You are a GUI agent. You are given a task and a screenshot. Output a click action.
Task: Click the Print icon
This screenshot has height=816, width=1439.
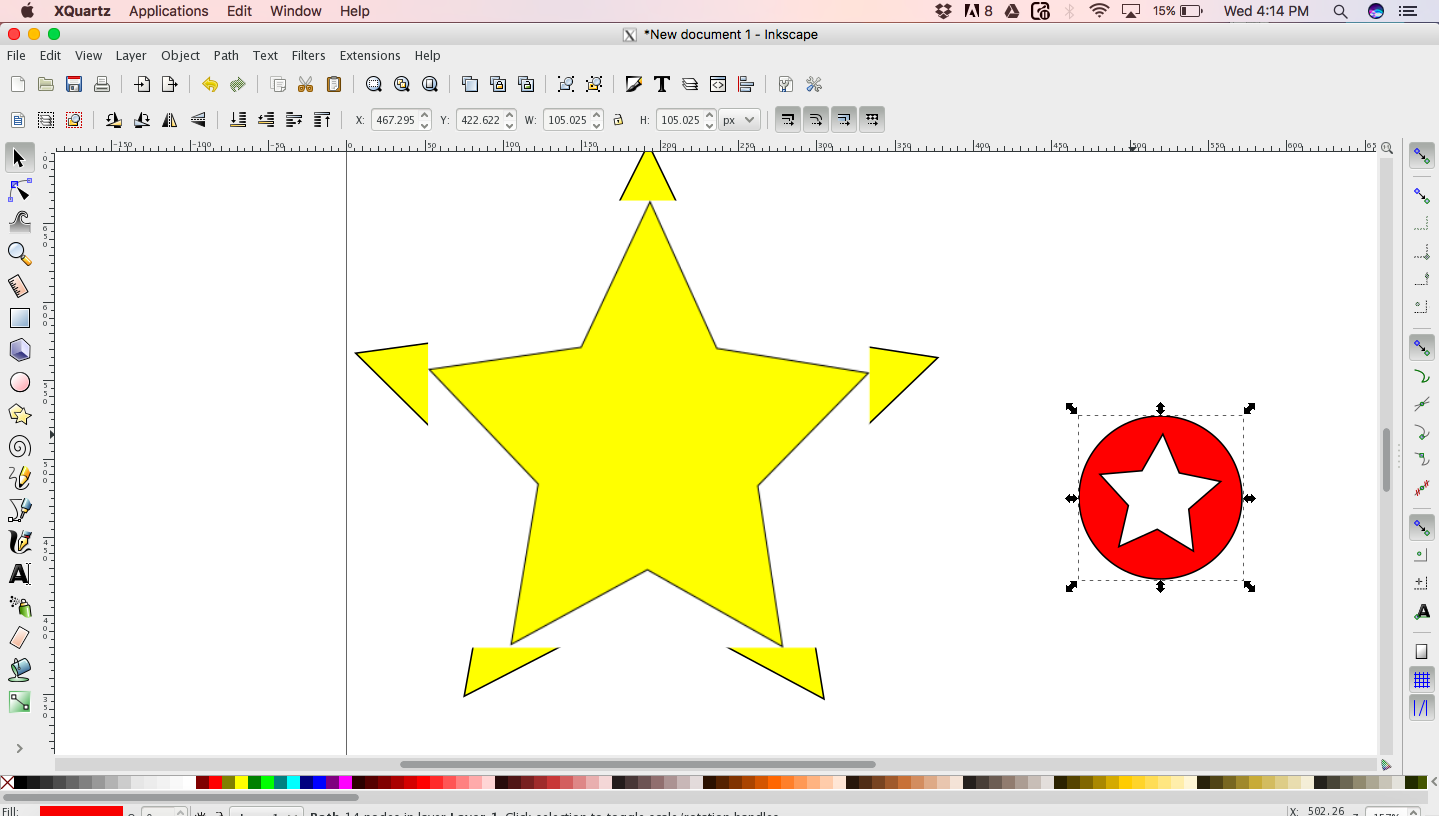(101, 84)
